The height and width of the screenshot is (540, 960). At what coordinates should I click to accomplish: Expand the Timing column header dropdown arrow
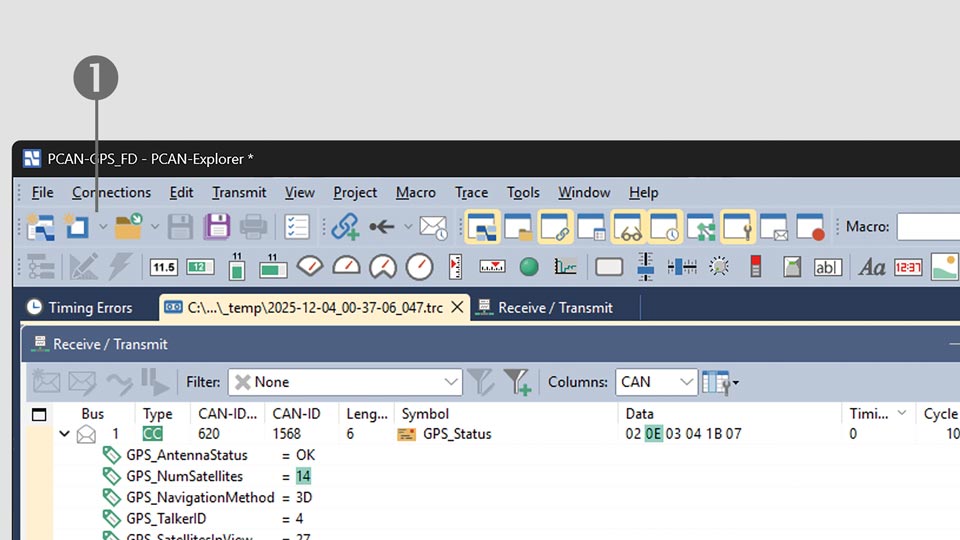coord(902,413)
